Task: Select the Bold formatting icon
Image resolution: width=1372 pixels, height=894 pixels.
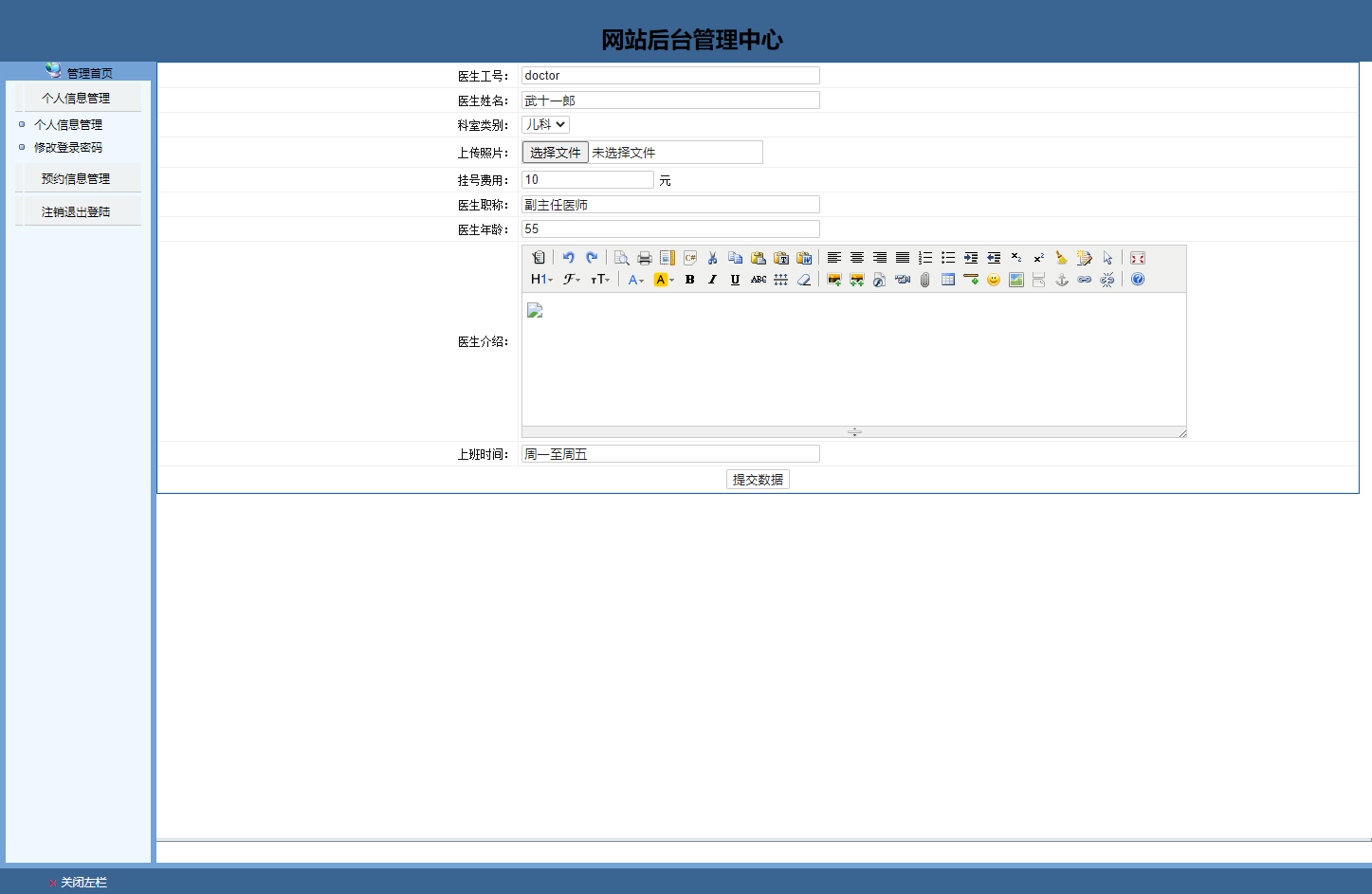Action: [689, 279]
